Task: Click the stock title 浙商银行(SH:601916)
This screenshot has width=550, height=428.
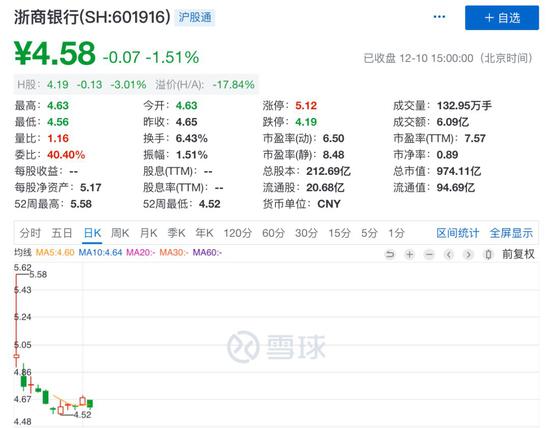Action: pos(92,17)
